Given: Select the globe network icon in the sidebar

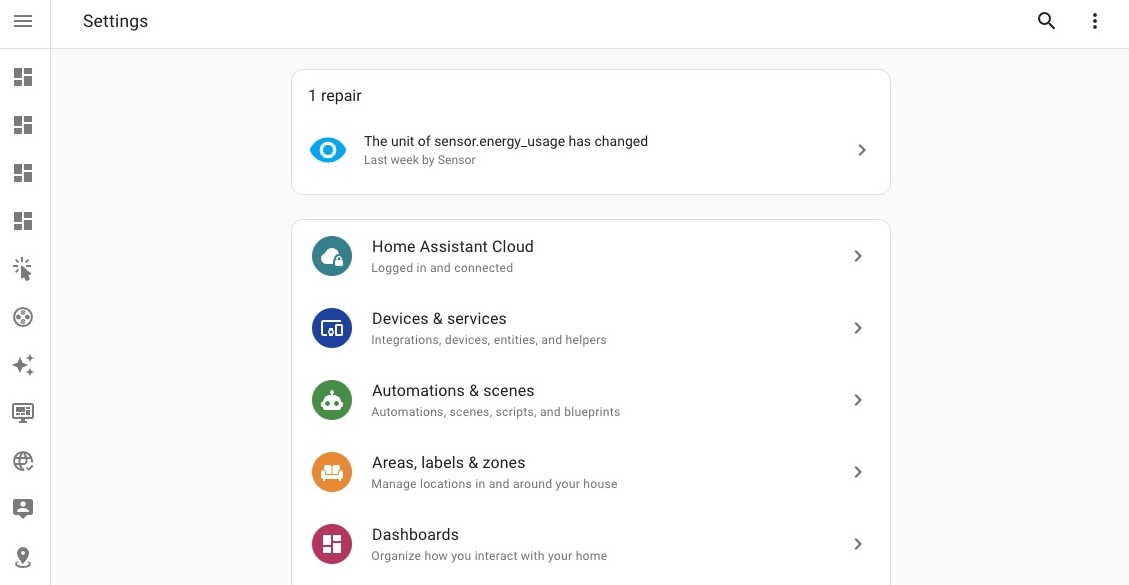Looking at the screenshot, I should coord(23,461).
